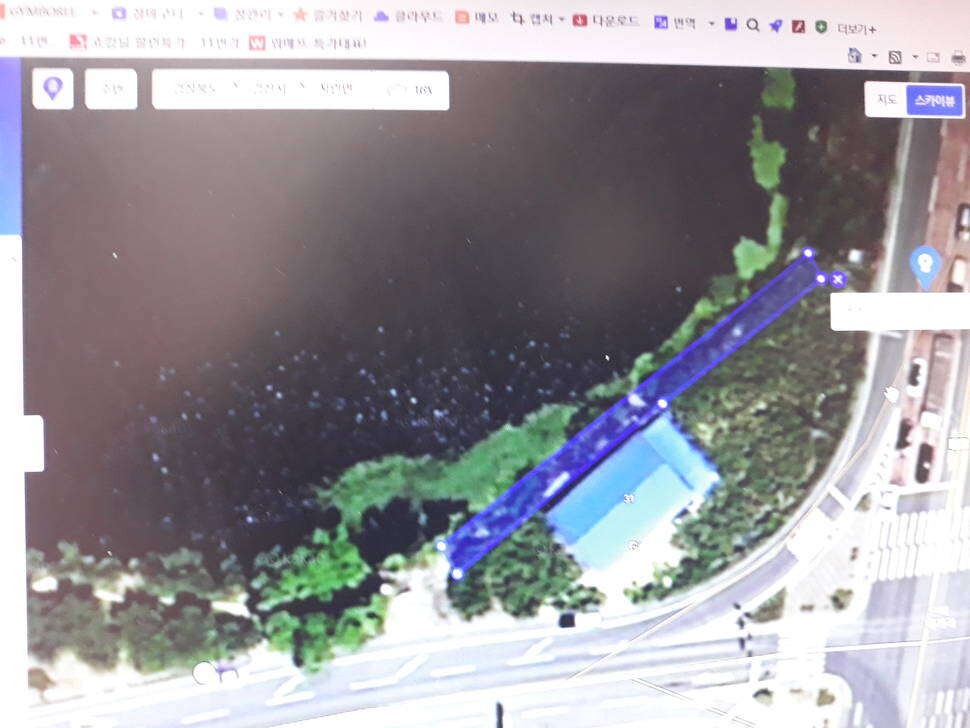970x728 pixels.
Task: Expand the 캡처 capture dropdown arrow
Action: coord(561,20)
